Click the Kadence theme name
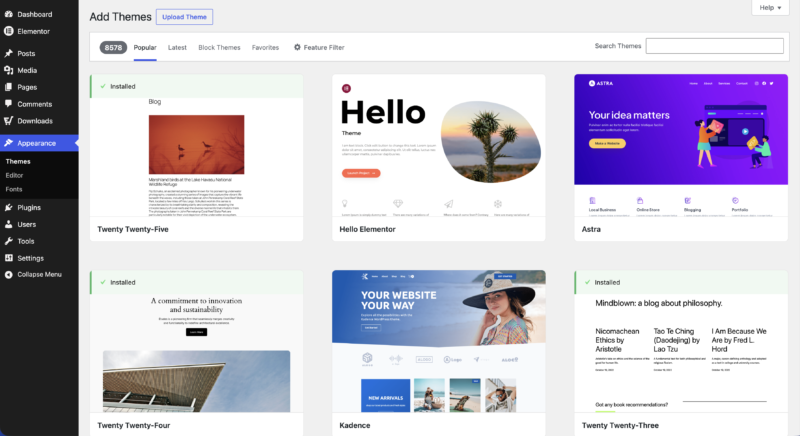 355,425
